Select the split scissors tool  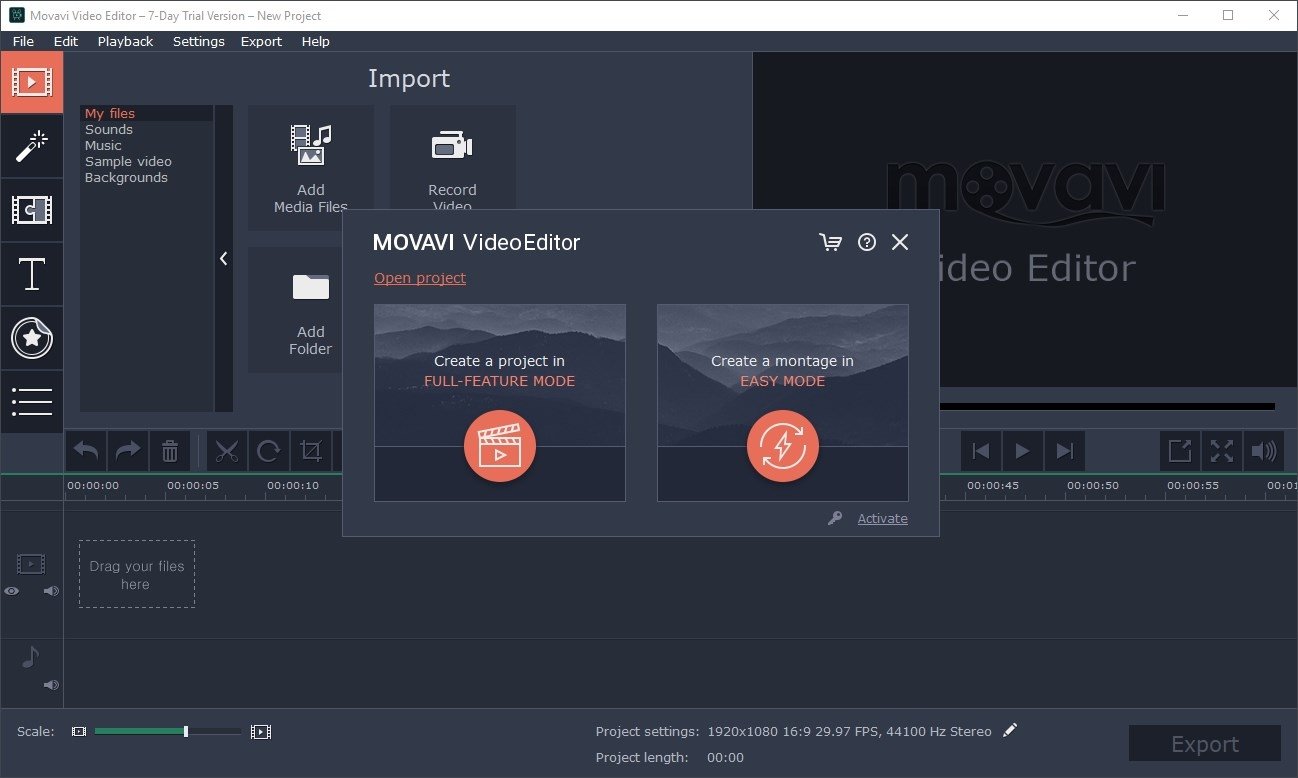coord(226,450)
